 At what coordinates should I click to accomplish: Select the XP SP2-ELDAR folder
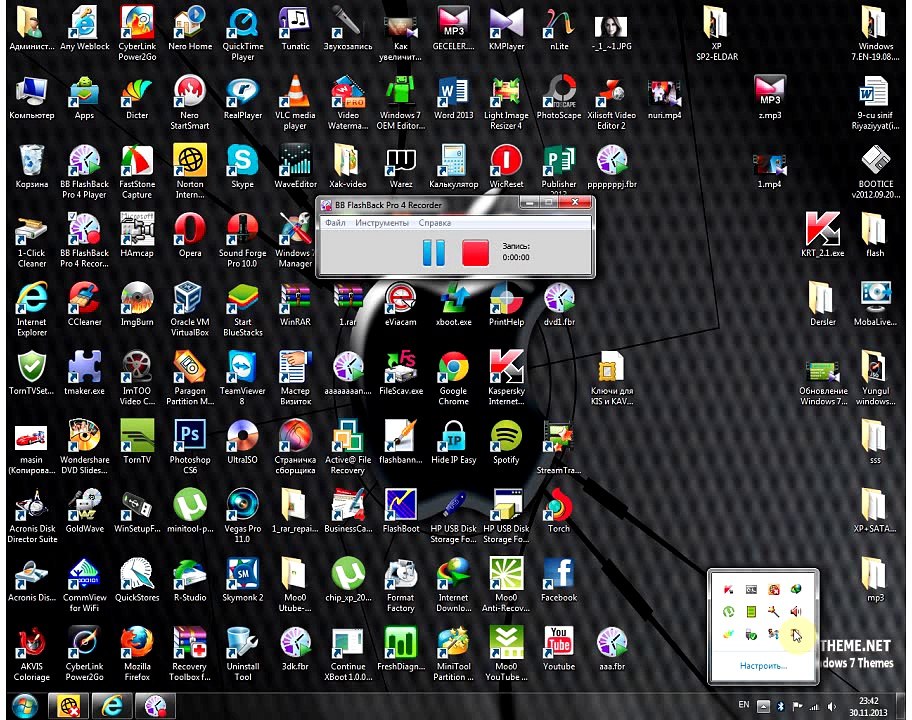click(717, 34)
